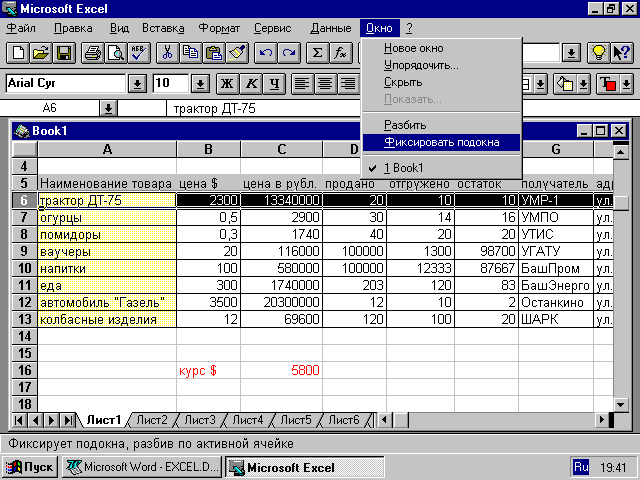The image size is (640, 480).
Task: Click the Open file folder icon
Action: point(41,53)
